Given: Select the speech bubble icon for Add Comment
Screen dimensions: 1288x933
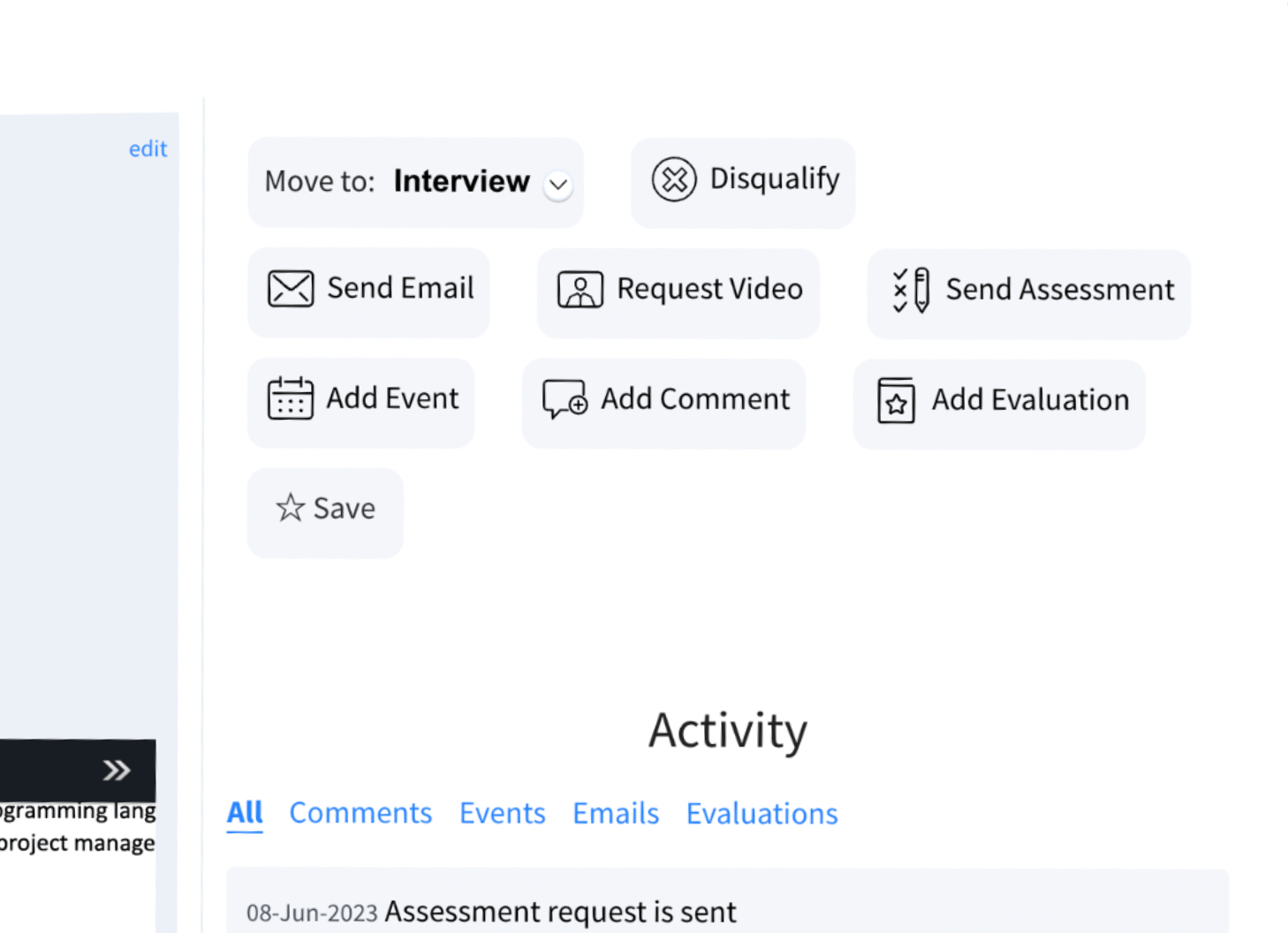Looking at the screenshot, I should [x=563, y=399].
